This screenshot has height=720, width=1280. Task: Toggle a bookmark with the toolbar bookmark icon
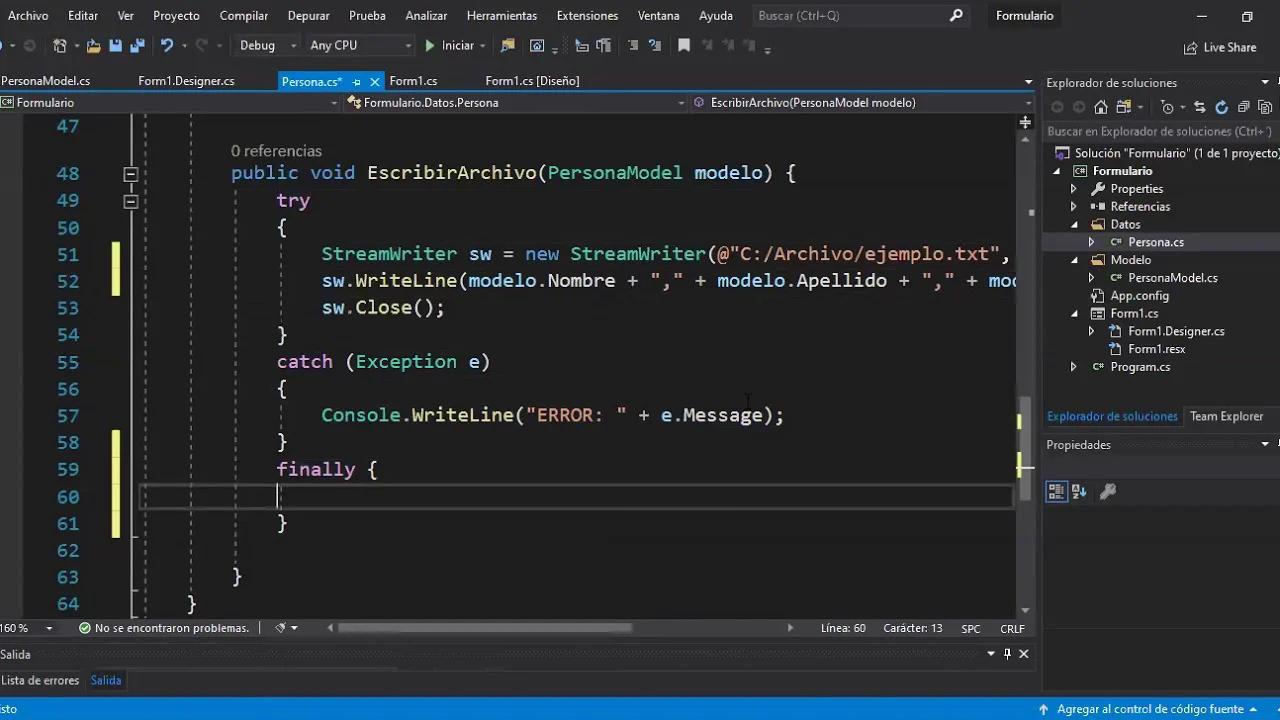click(684, 45)
